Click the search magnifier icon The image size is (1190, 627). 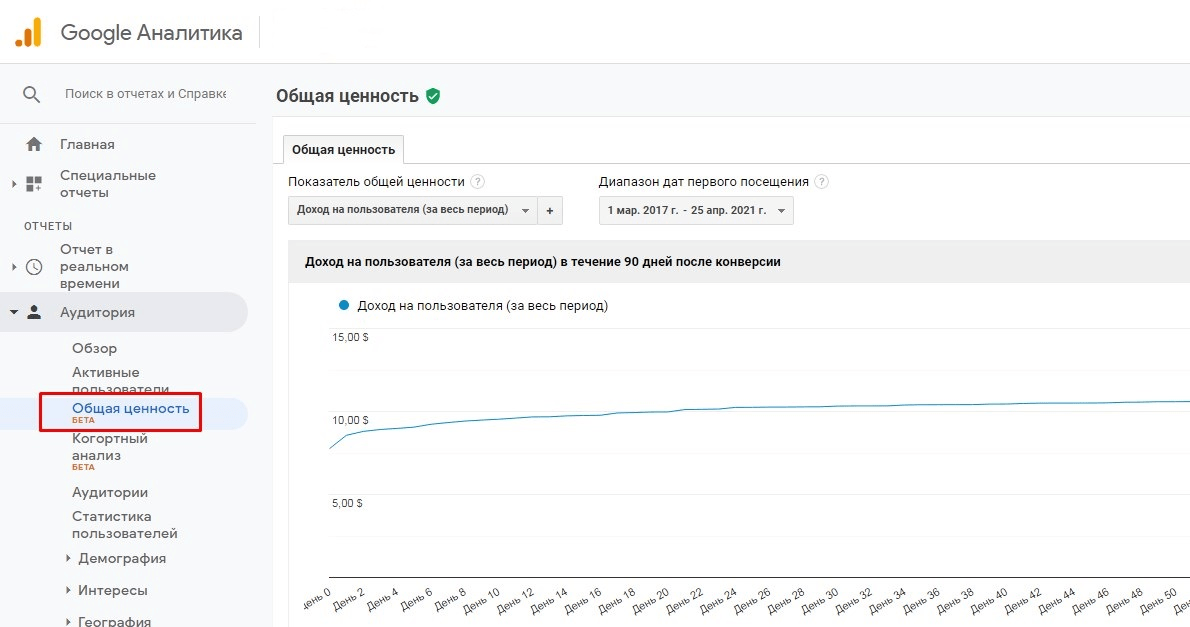[x=32, y=94]
